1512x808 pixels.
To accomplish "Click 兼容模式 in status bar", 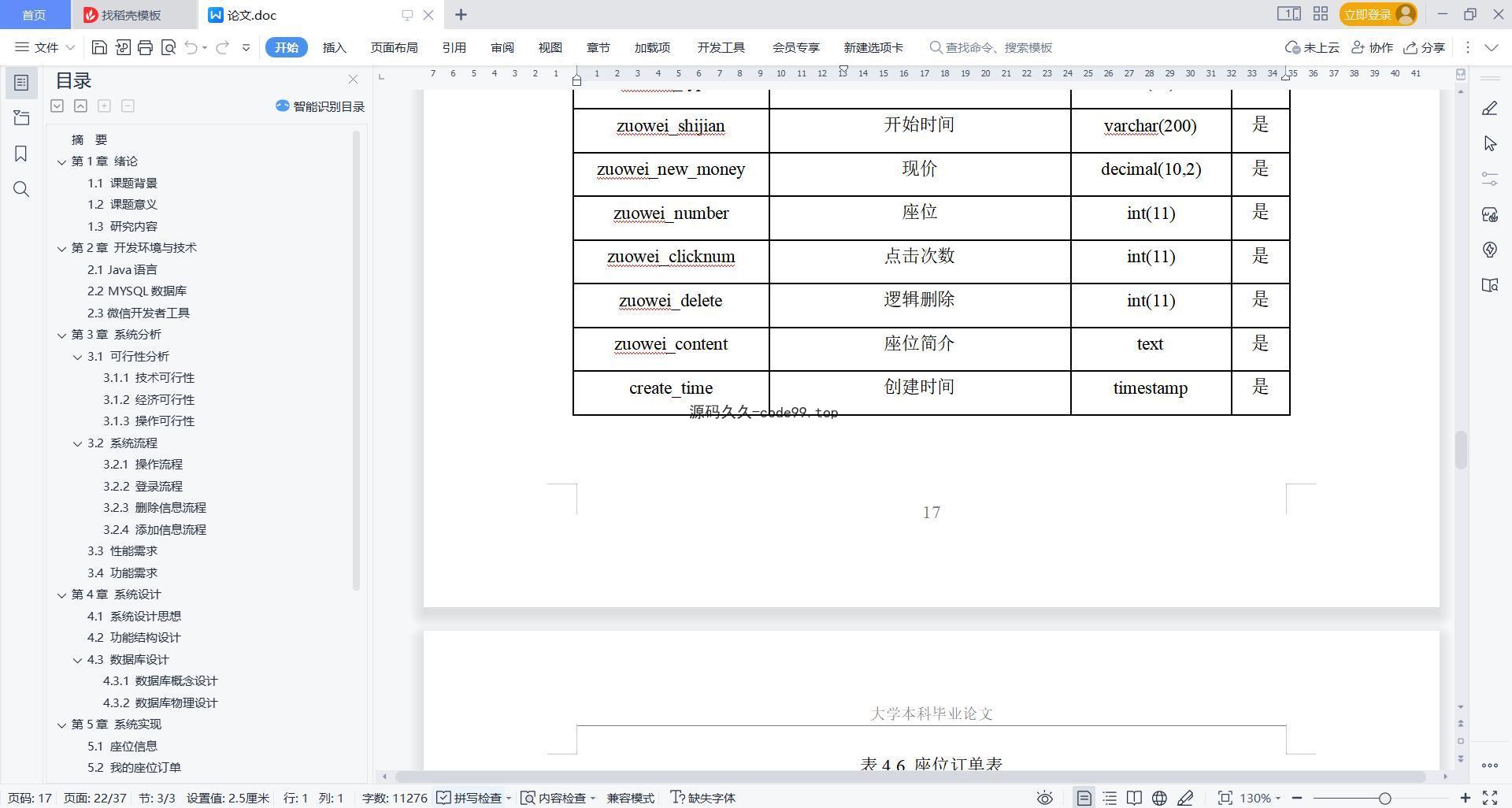I will (631, 798).
